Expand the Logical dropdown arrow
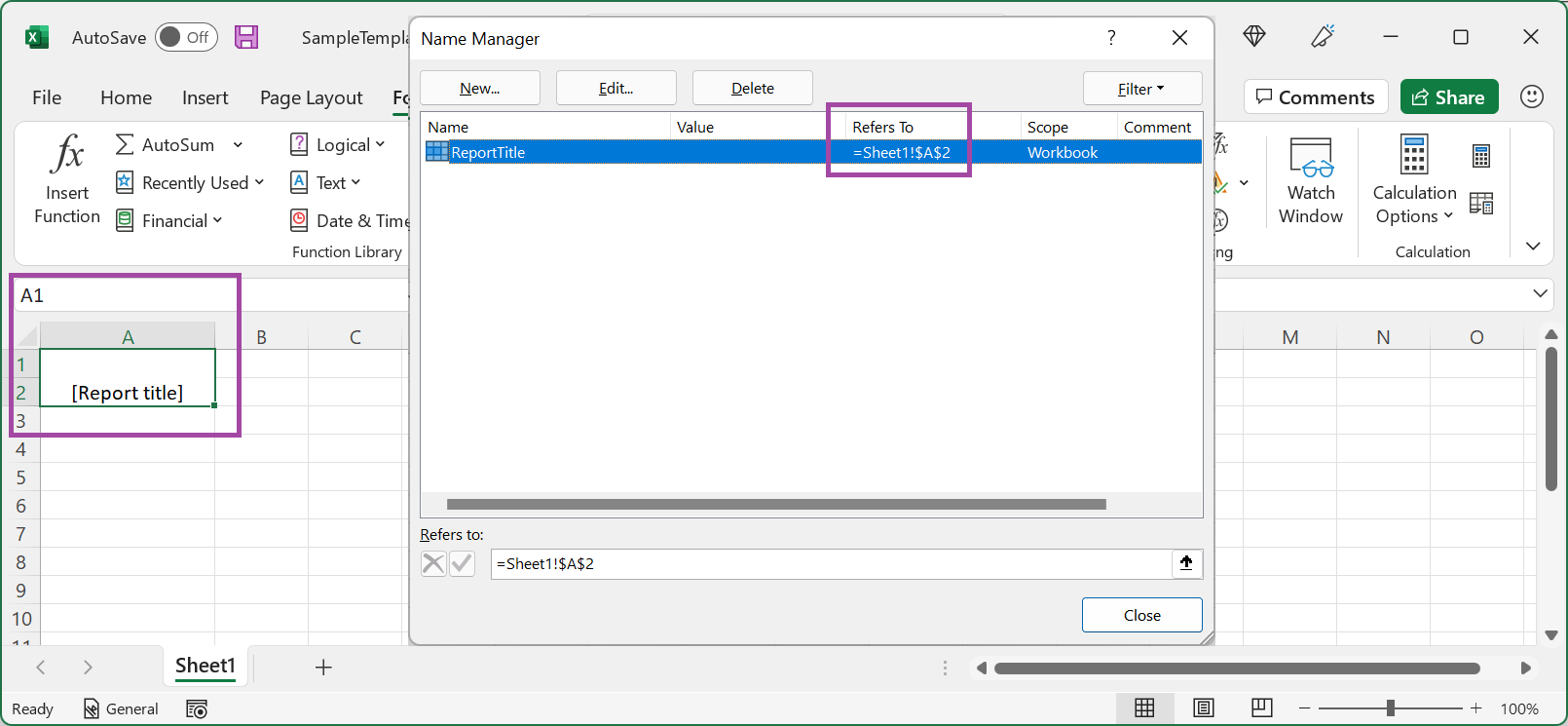This screenshot has width=1568, height=726. 380,144
